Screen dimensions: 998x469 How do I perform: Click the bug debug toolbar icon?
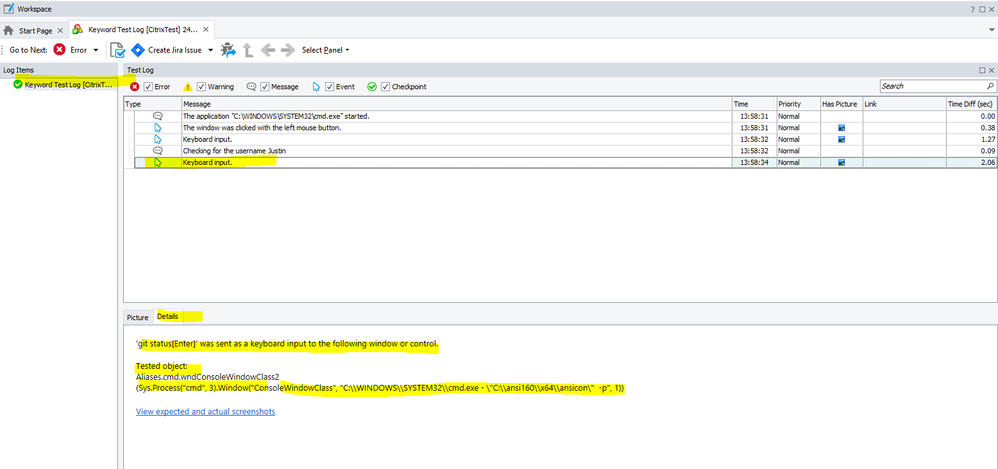pyautogui.click(x=228, y=50)
